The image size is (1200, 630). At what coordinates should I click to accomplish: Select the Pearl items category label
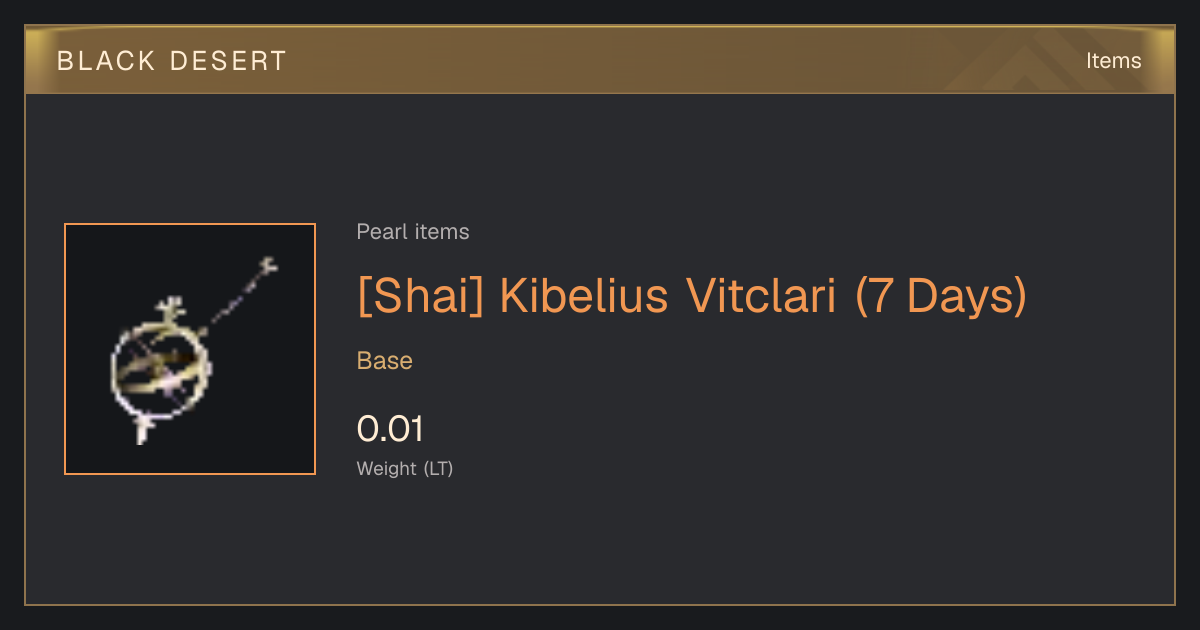tap(413, 232)
